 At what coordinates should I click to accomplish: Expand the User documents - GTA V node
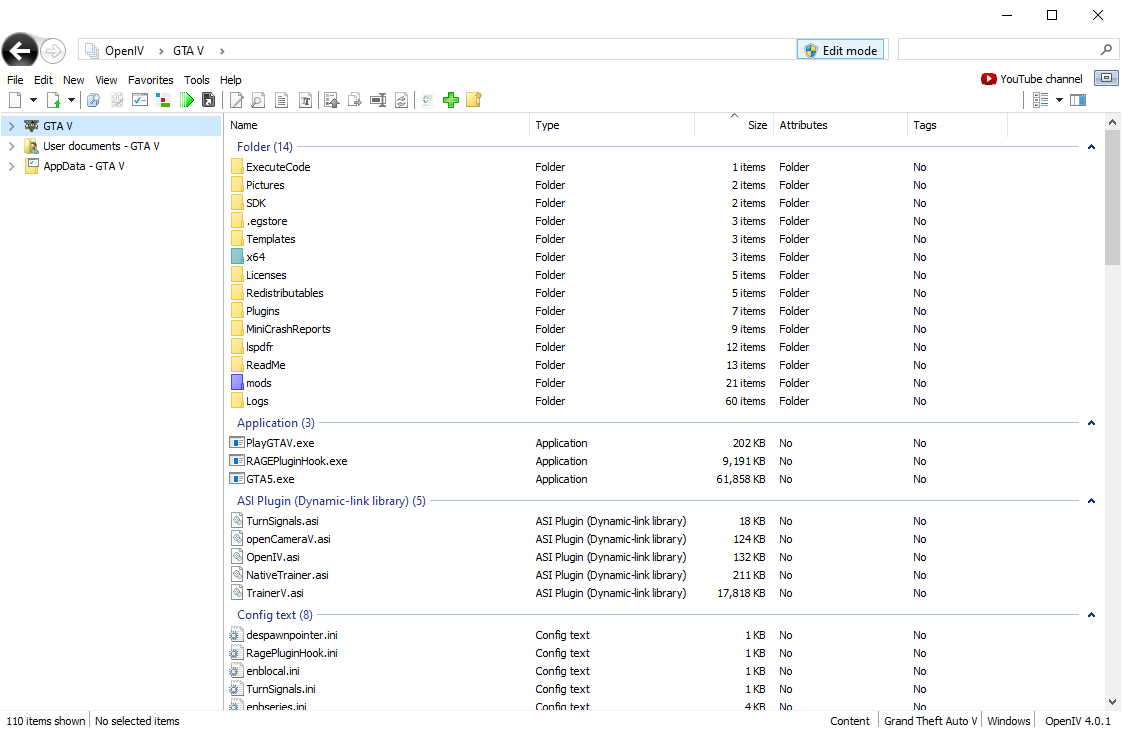(11, 146)
